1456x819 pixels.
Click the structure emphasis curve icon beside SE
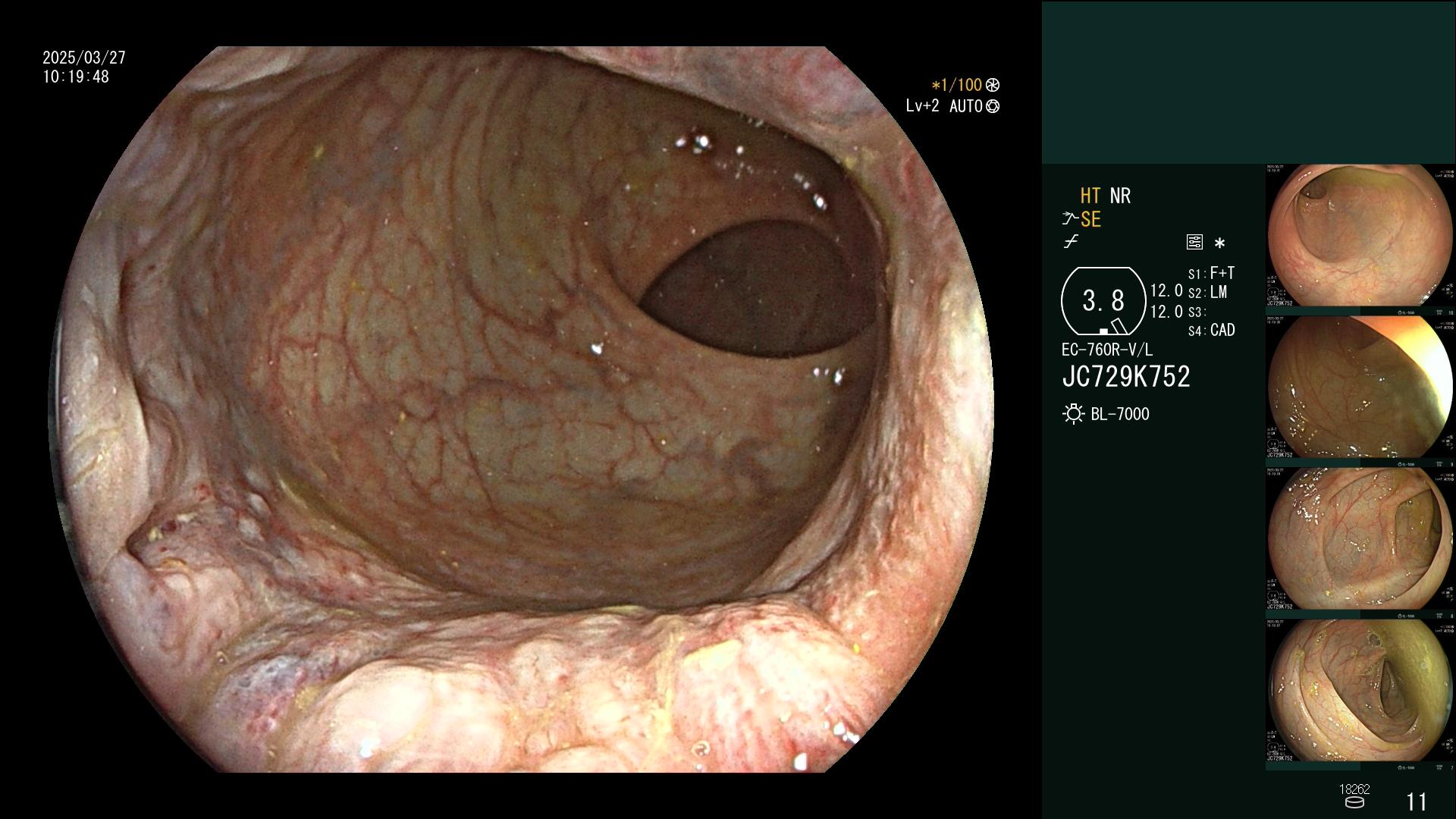pyautogui.click(x=1070, y=219)
